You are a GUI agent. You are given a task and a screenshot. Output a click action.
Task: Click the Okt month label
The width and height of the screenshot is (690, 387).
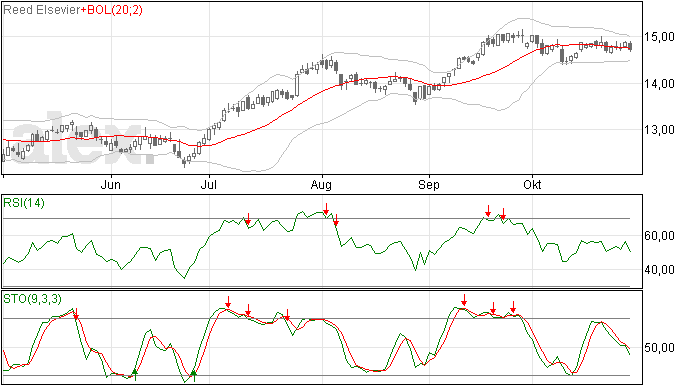click(532, 184)
